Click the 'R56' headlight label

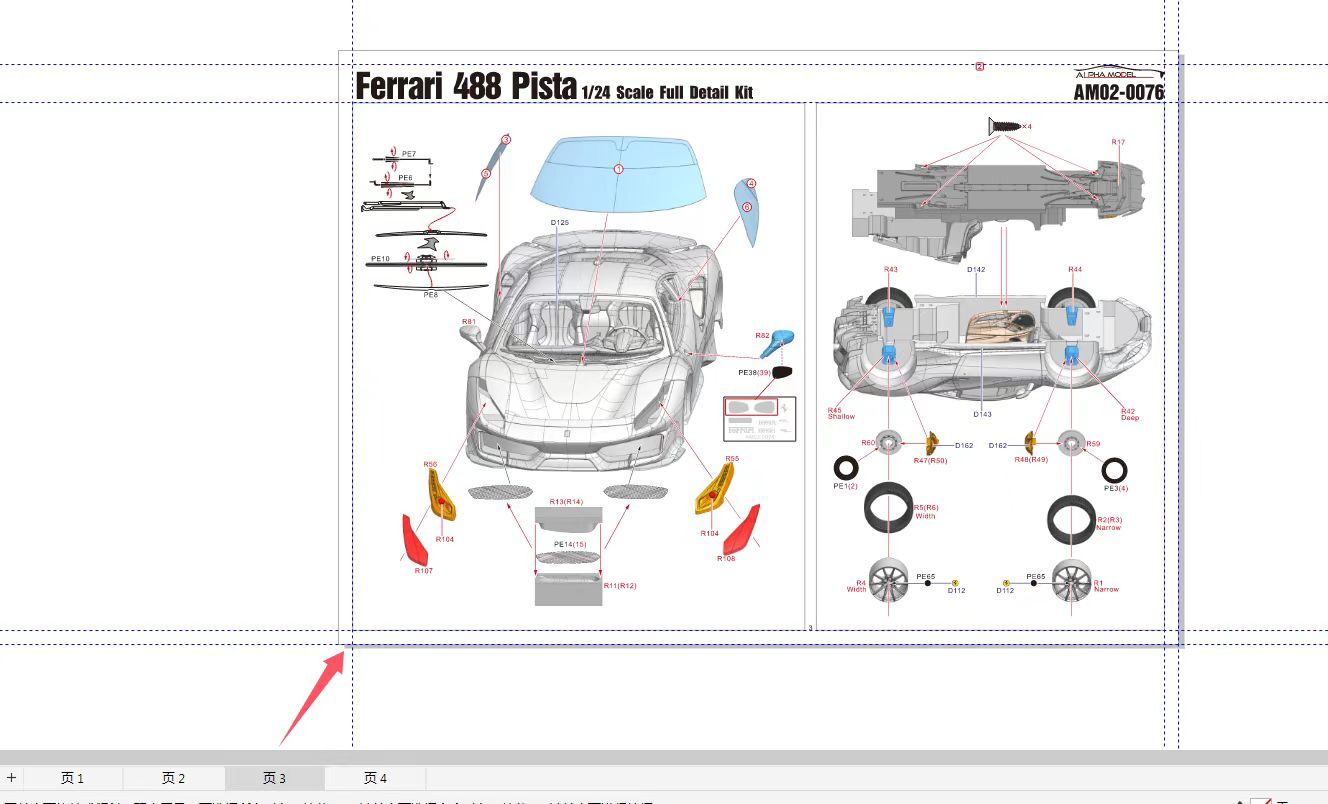tap(430, 464)
